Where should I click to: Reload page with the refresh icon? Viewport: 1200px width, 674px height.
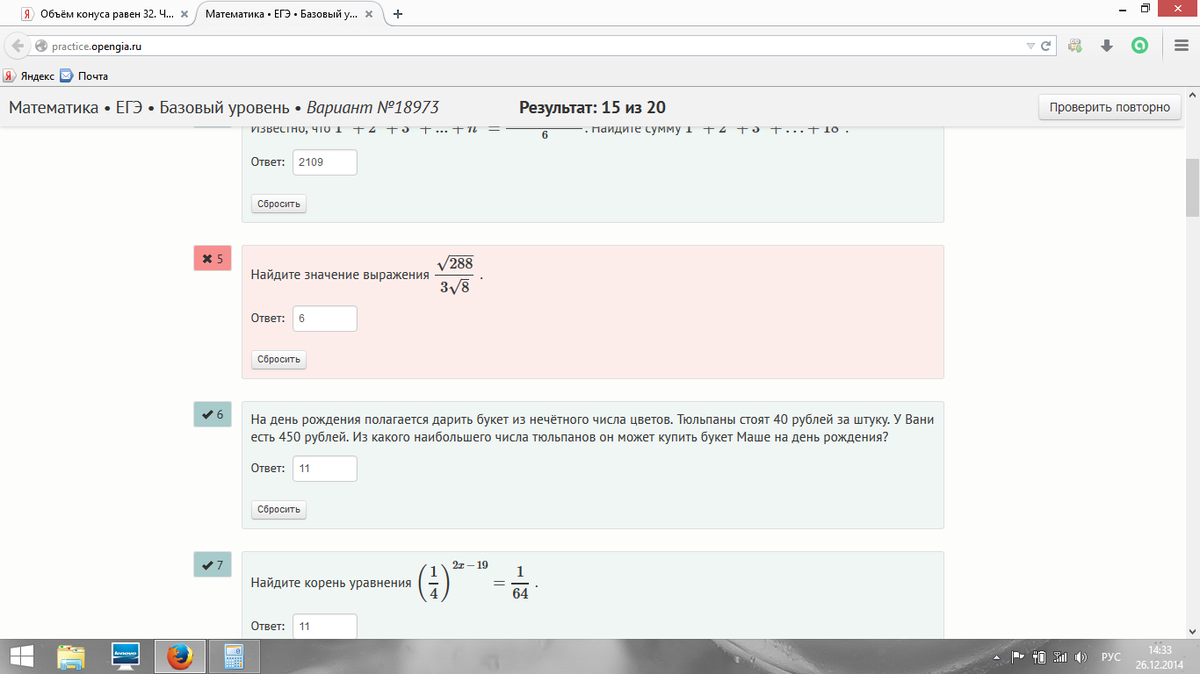1046,46
